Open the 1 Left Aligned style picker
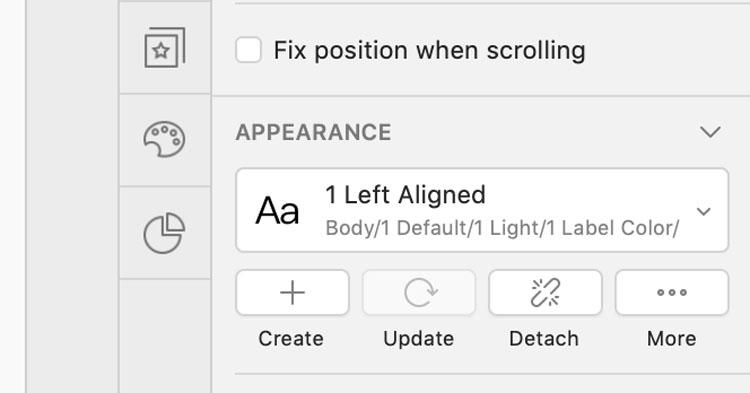This screenshot has height=393, width=750. (x=482, y=210)
